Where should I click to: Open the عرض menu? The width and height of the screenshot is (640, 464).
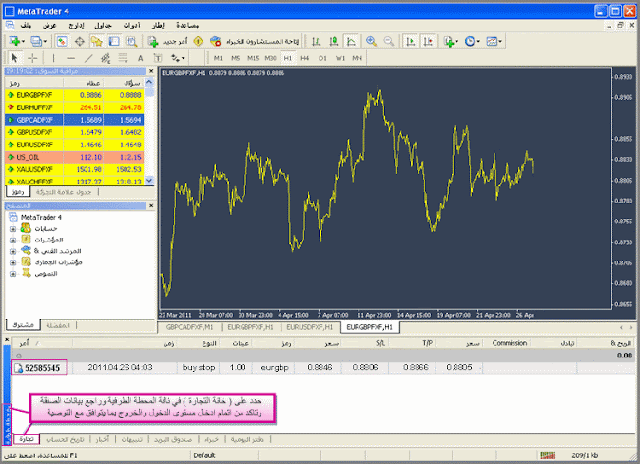[50, 25]
